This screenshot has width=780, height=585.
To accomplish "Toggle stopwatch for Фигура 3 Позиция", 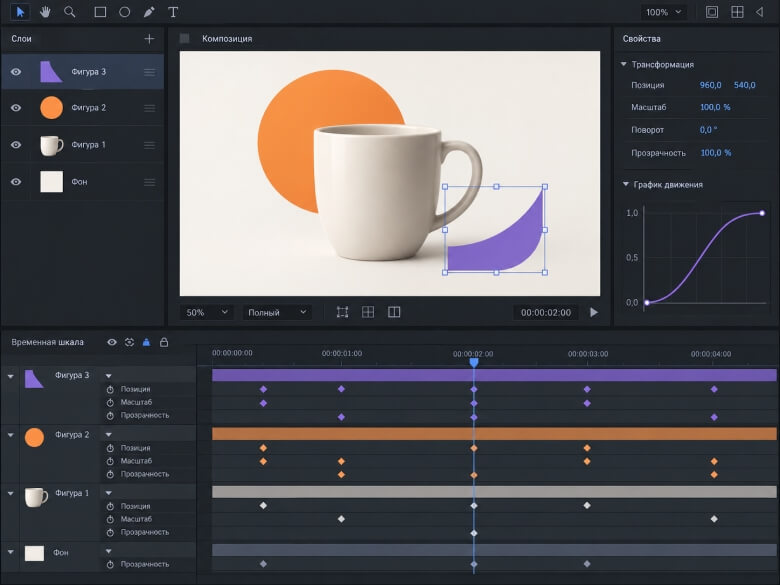I will click(110, 389).
